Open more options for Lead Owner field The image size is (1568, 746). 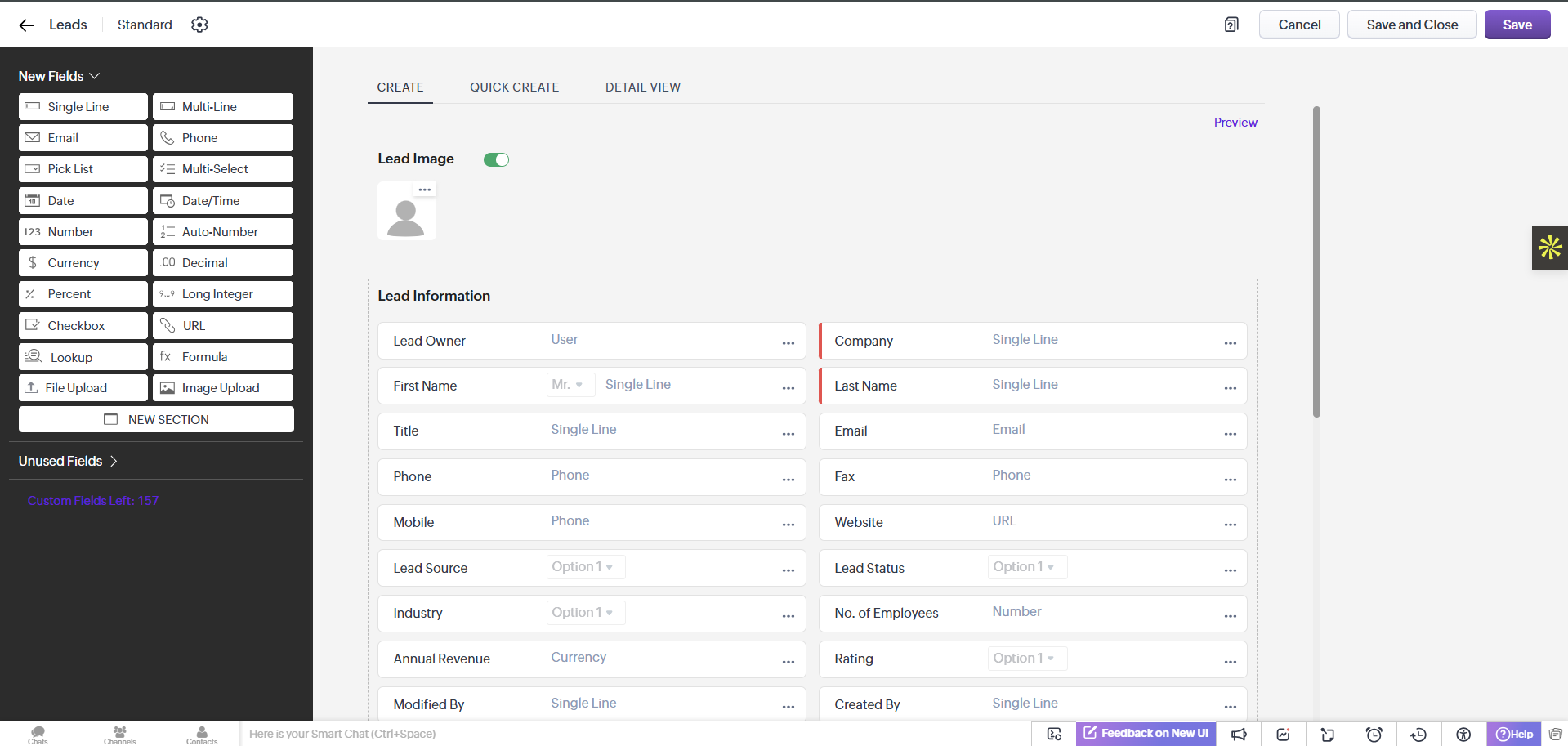(x=788, y=343)
